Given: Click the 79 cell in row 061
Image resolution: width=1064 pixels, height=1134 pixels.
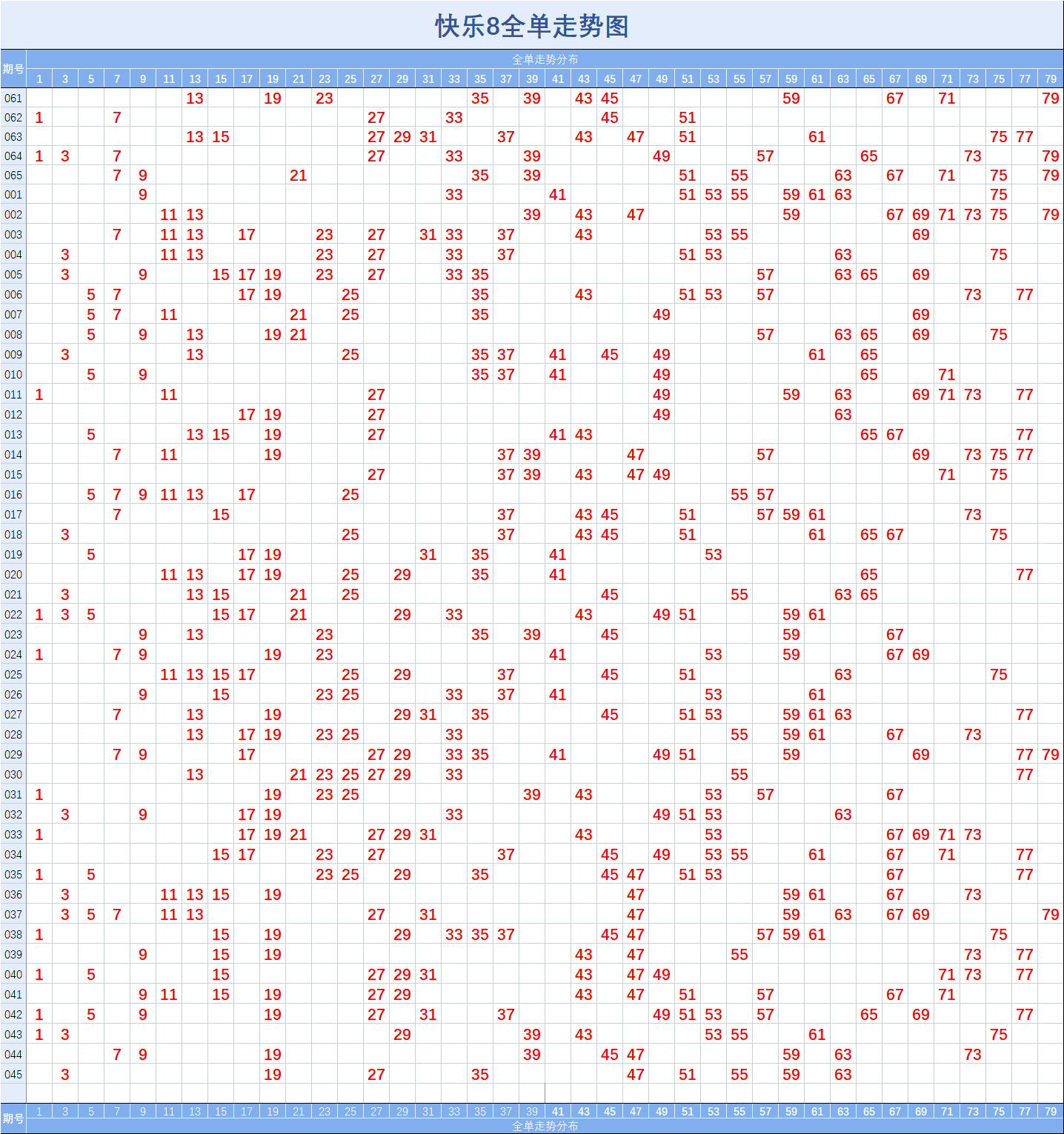Looking at the screenshot, I should (1051, 99).
